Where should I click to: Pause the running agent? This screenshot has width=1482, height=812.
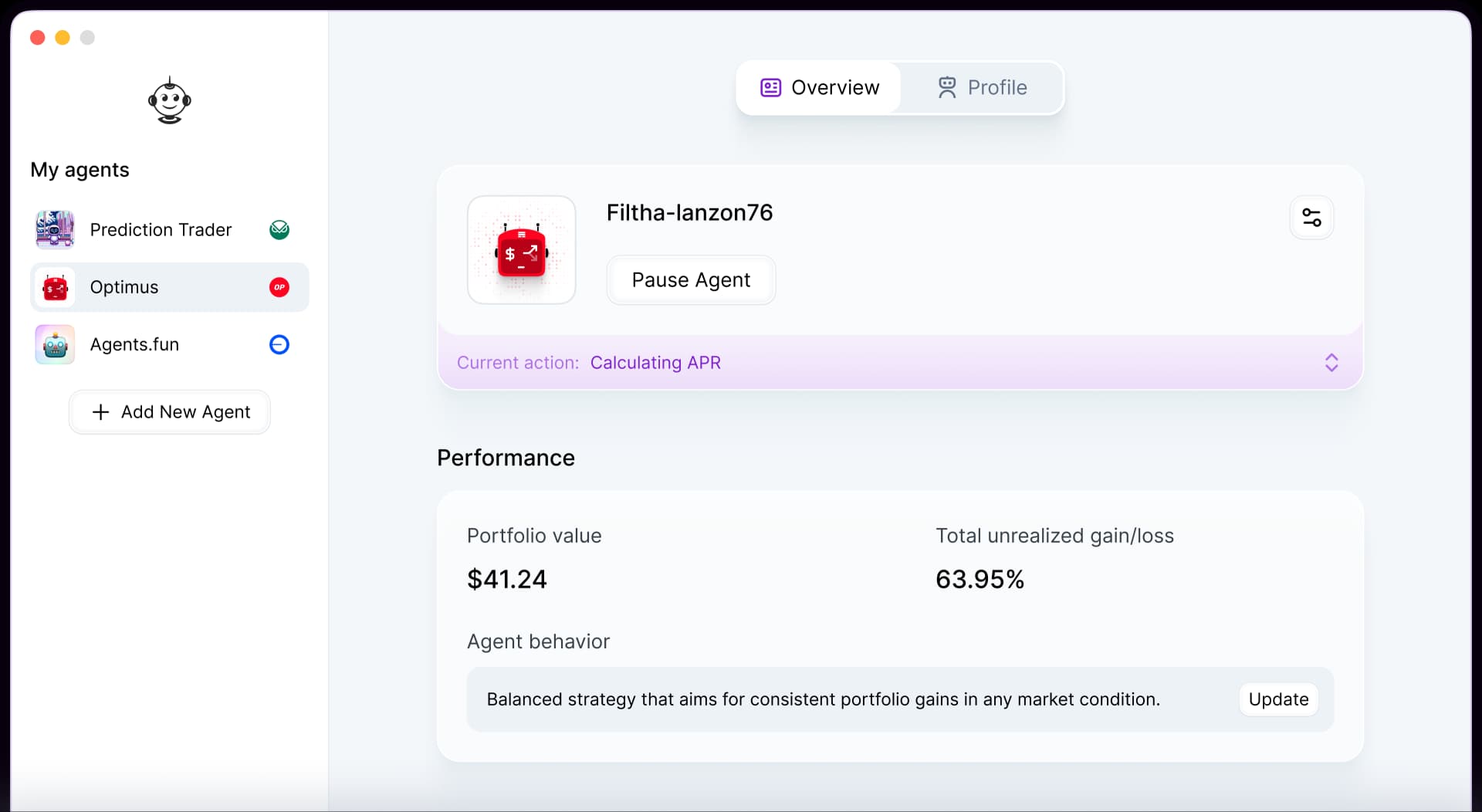tap(691, 280)
